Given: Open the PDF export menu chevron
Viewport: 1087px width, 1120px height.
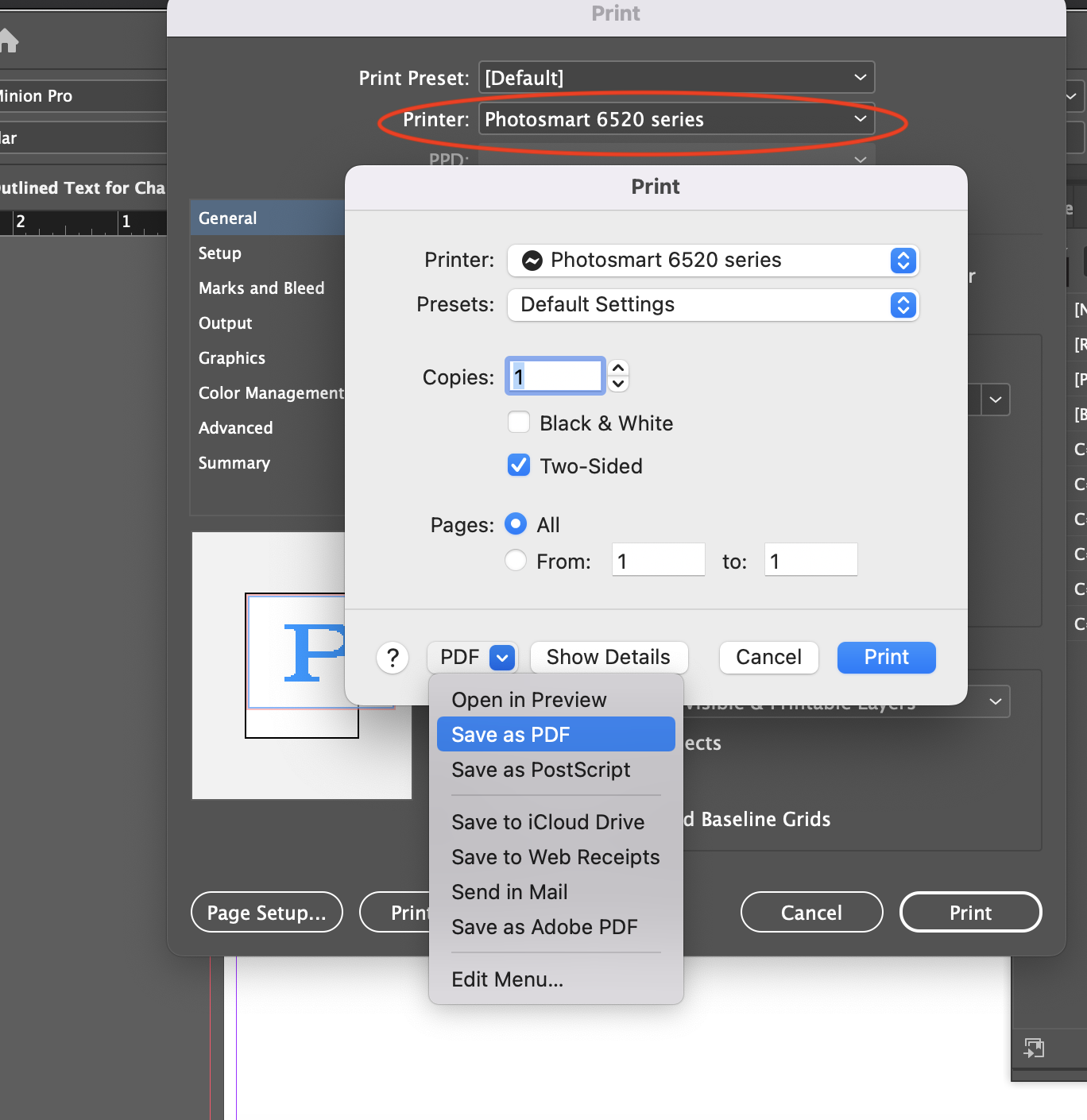Looking at the screenshot, I should (501, 658).
